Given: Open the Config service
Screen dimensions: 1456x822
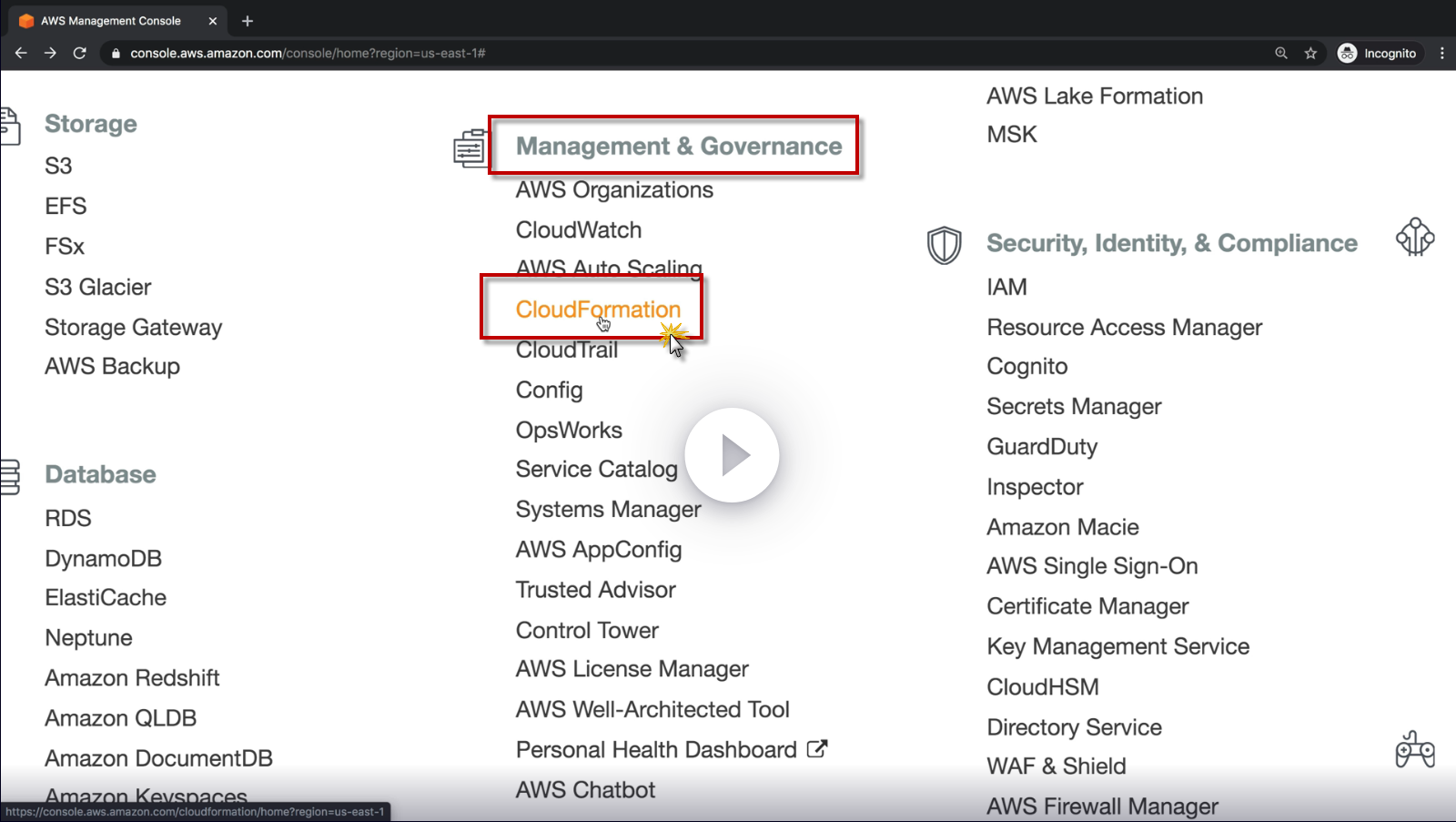Looking at the screenshot, I should (550, 390).
